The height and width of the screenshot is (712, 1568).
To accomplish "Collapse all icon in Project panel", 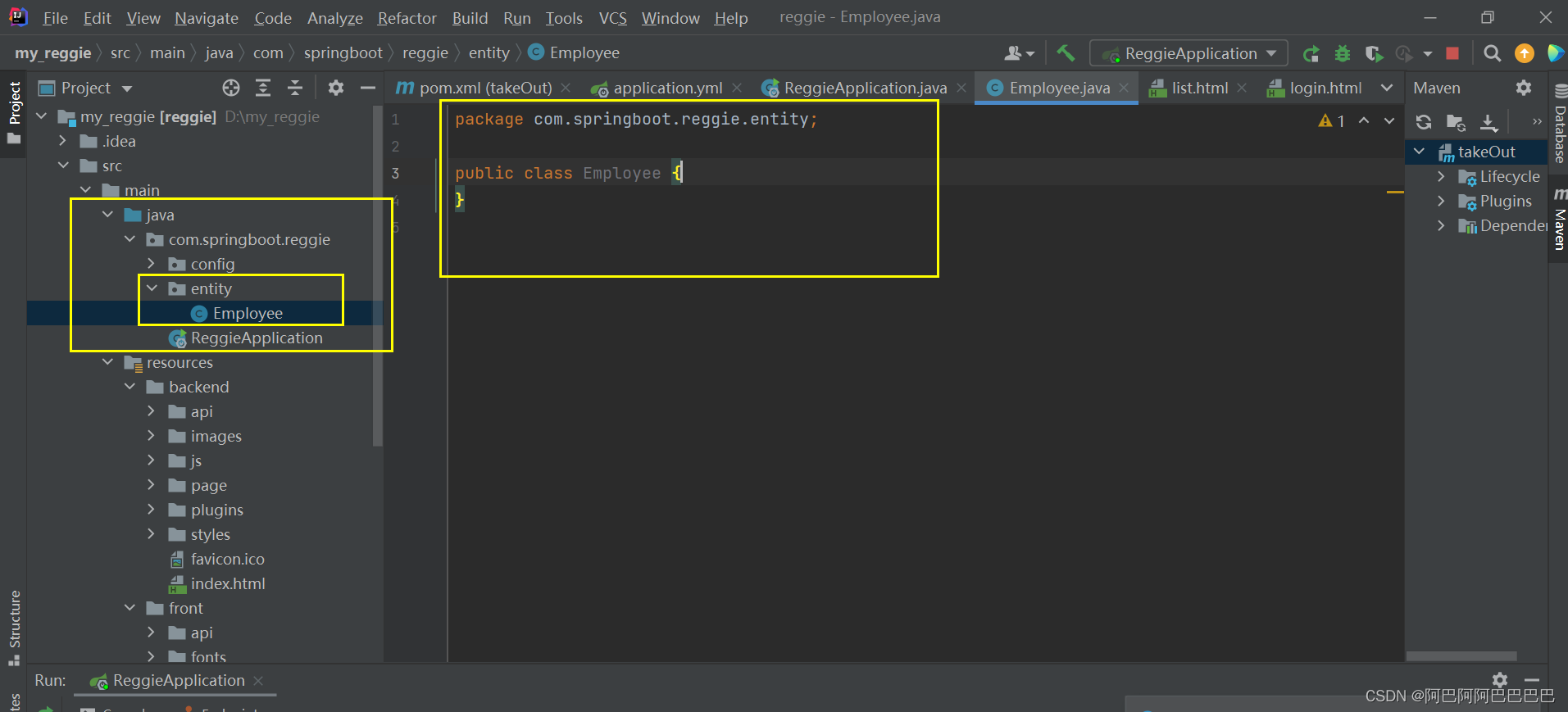I will [295, 88].
